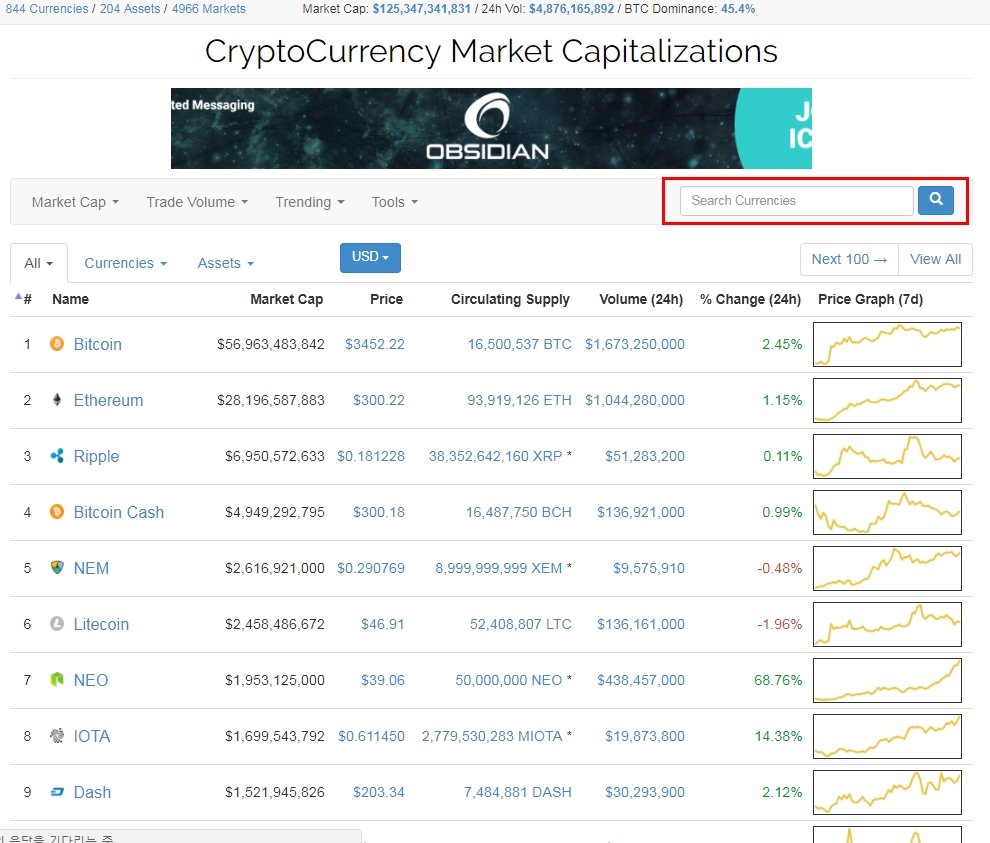
Task: Click Bitcoin volume $1,673,250,000
Action: pos(635,344)
